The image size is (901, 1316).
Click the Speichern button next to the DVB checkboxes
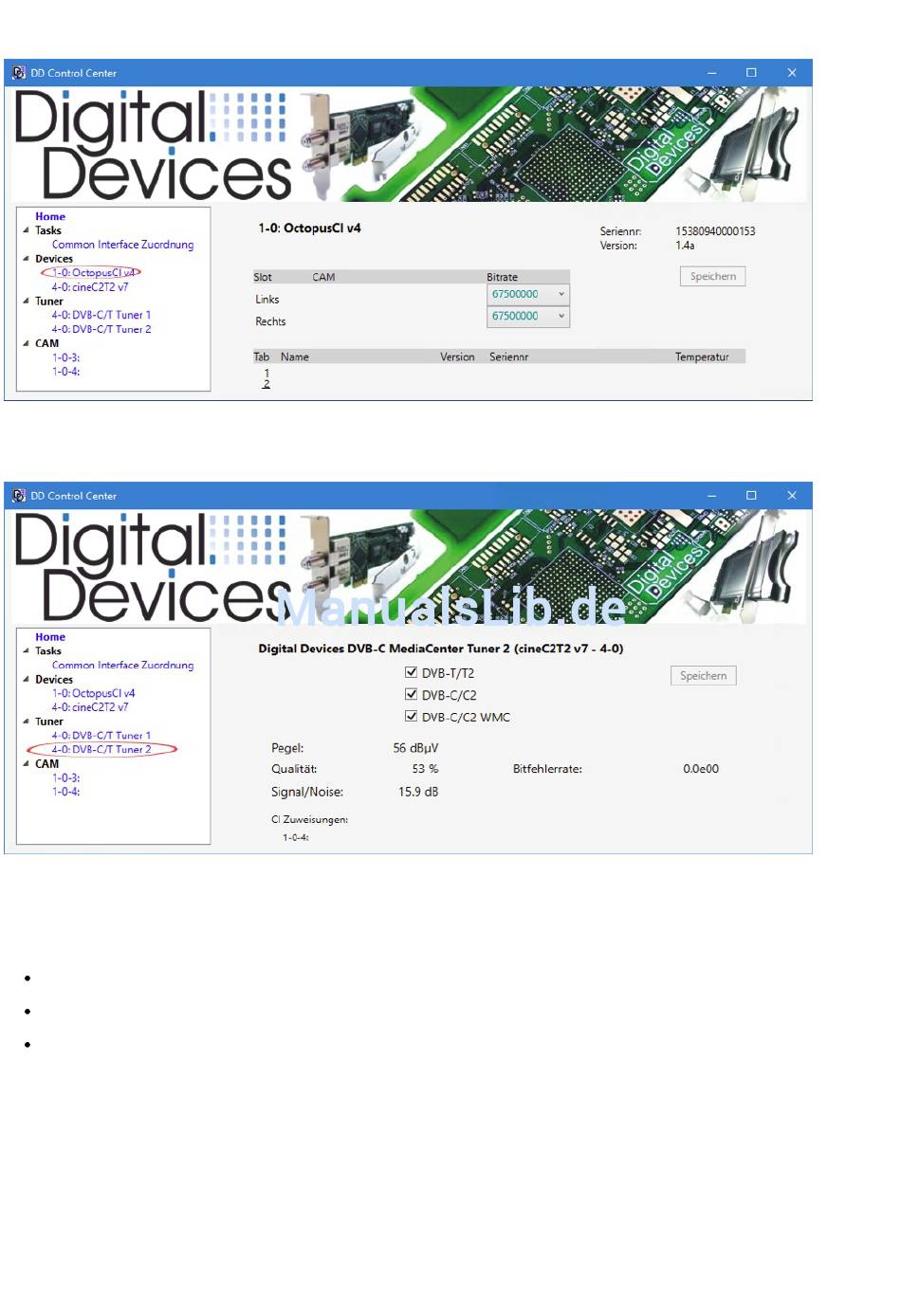(703, 676)
